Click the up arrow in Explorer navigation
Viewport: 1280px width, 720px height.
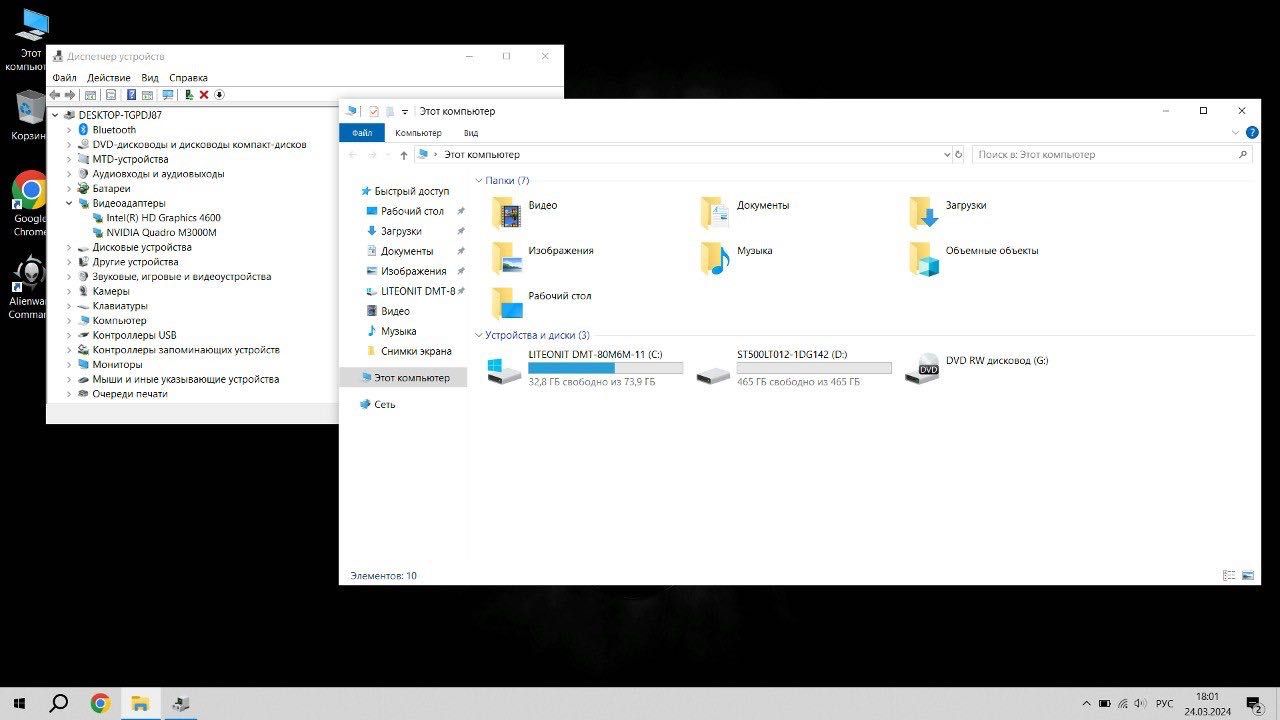[x=404, y=155]
